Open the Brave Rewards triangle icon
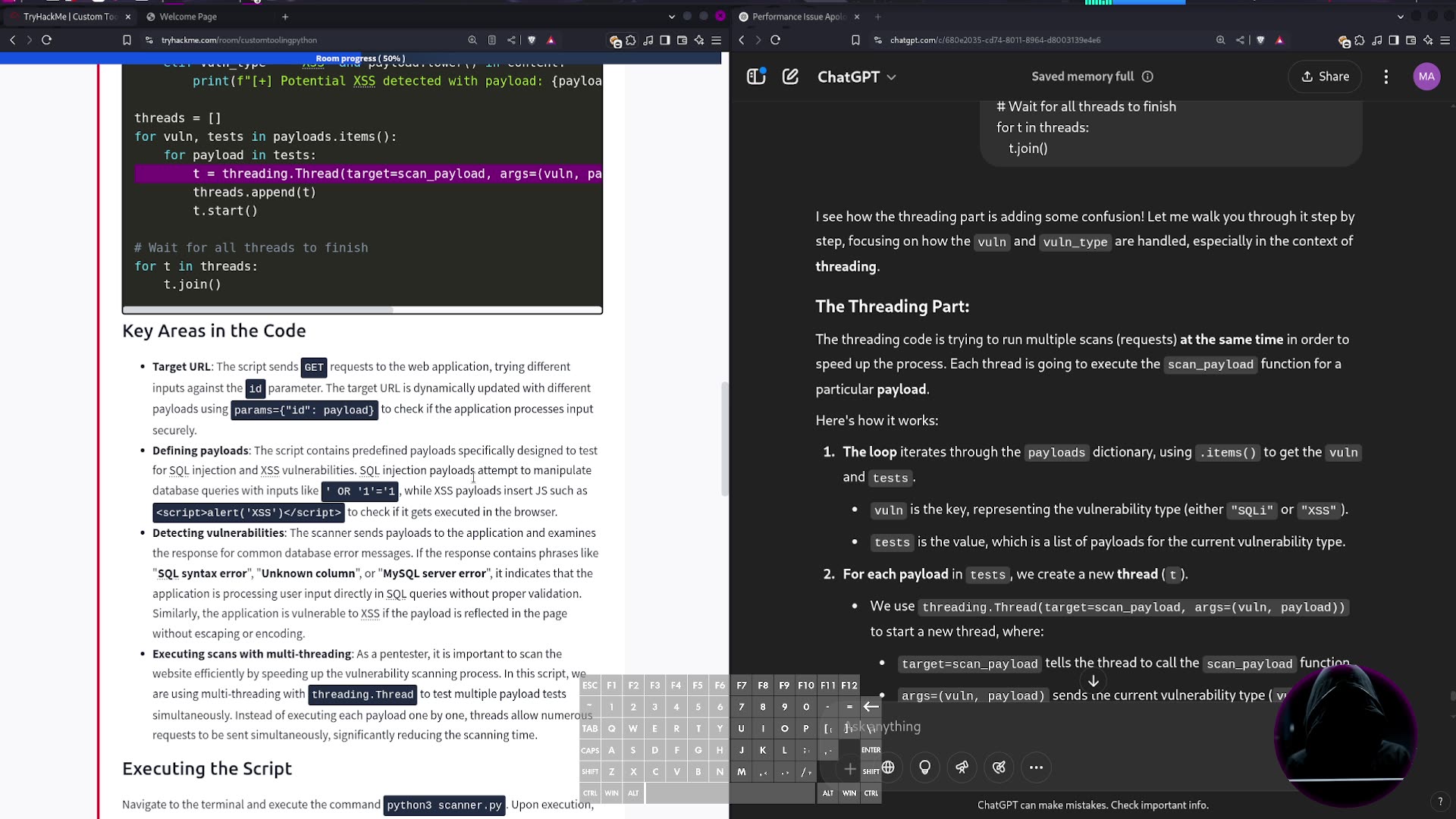 coord(551,39)
